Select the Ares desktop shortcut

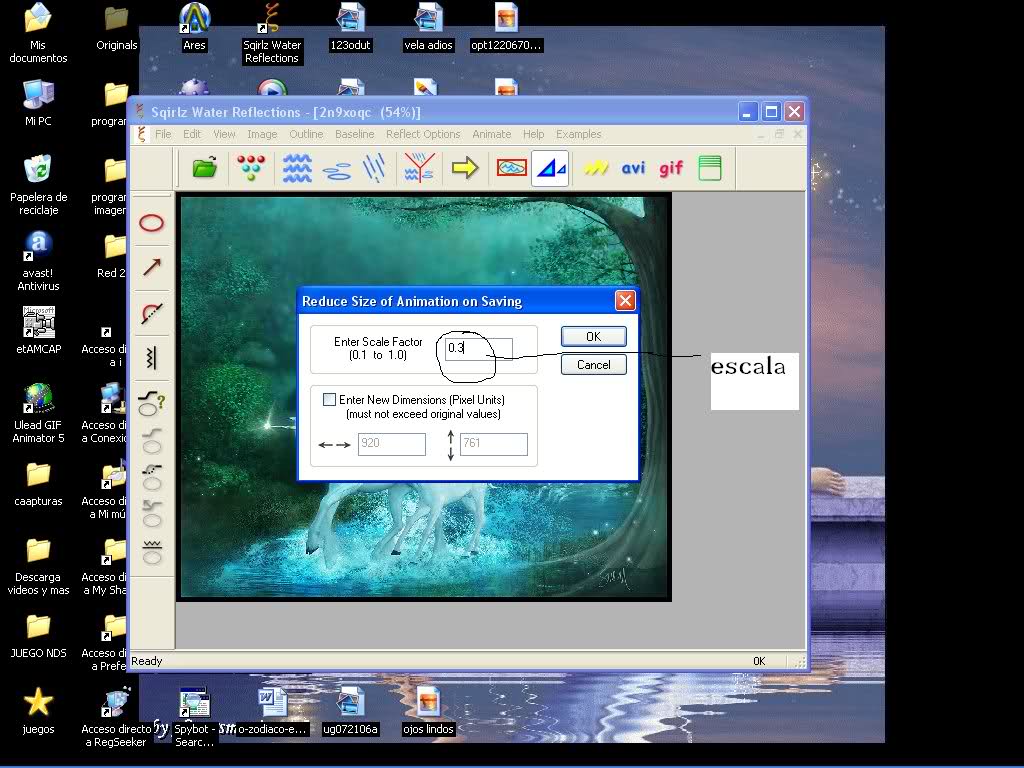coord(194,27)
